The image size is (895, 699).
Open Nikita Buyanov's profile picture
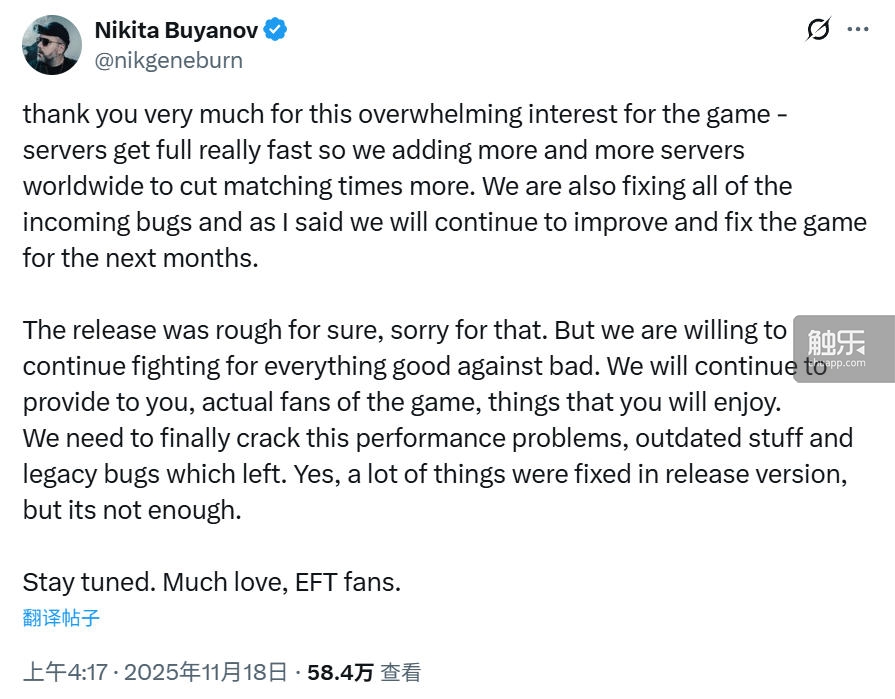click(x=52, y=45)
